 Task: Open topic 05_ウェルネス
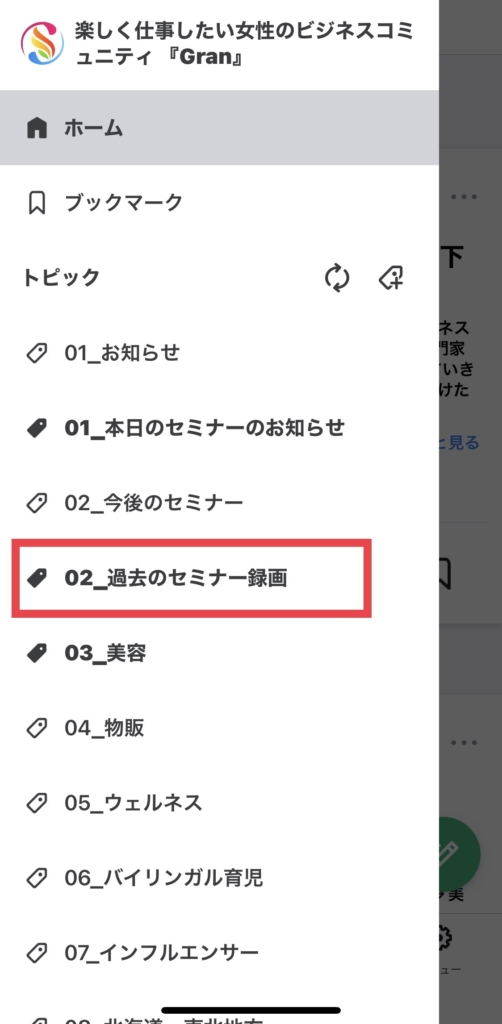click(219, 803)
